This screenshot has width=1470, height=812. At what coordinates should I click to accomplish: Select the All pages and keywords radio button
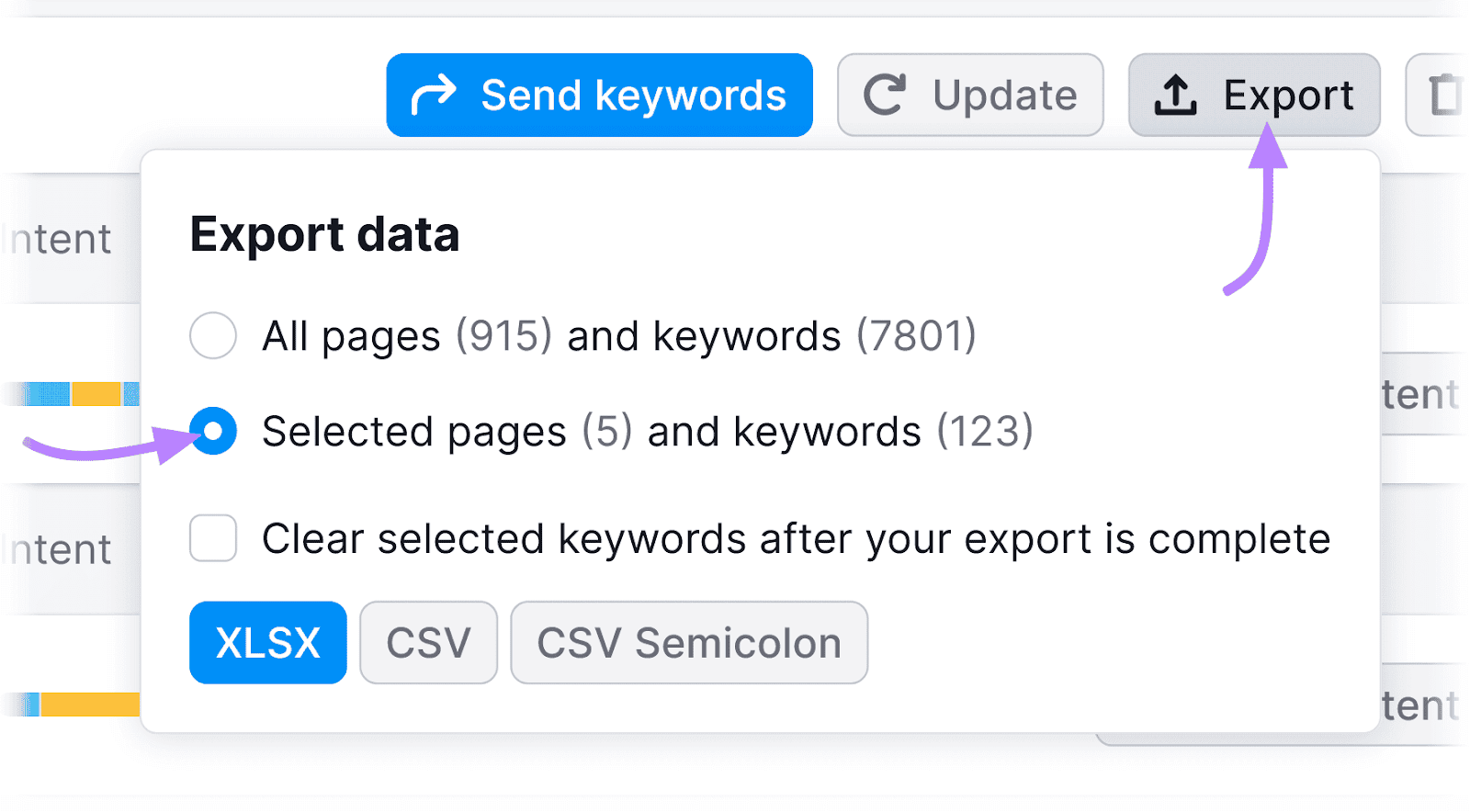[x=212, y=336]
